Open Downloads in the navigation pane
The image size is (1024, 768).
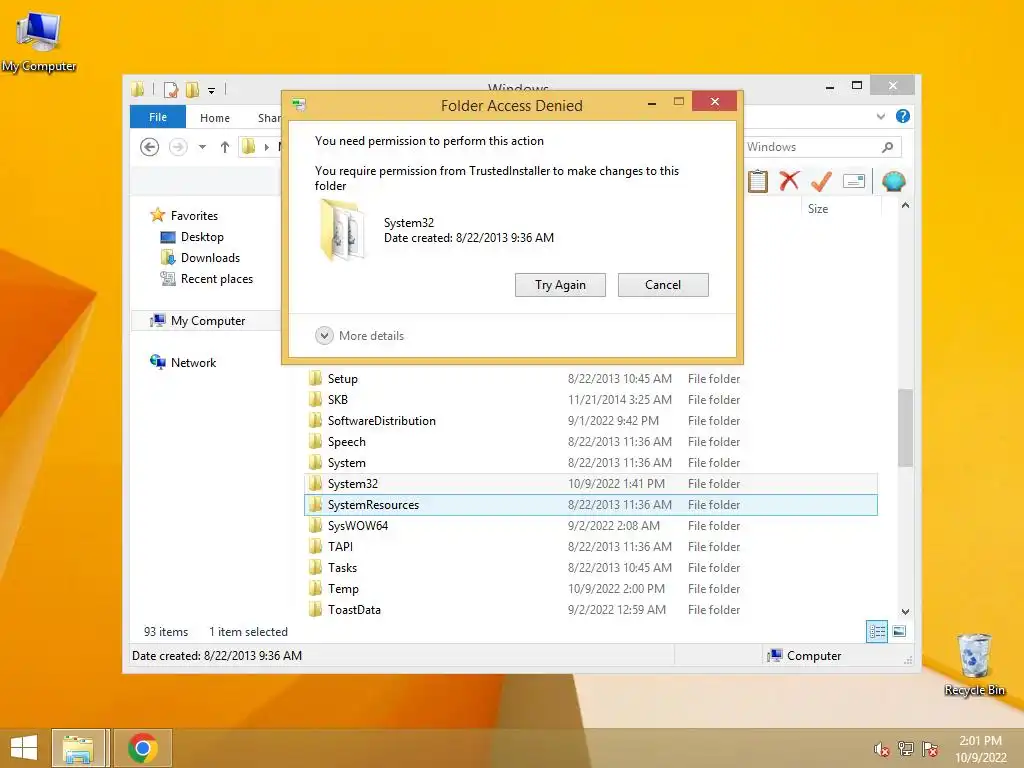pos(210,257)
